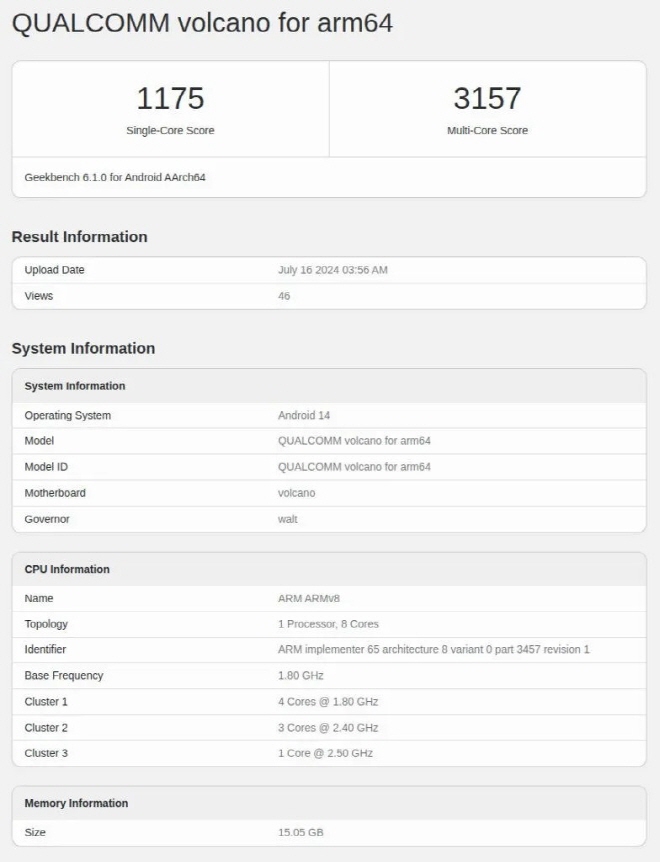Select the Model row value 'QUALCOMM volcano for arm64'
This screenshot has width=660, height=862.
[x=354, y=441]
